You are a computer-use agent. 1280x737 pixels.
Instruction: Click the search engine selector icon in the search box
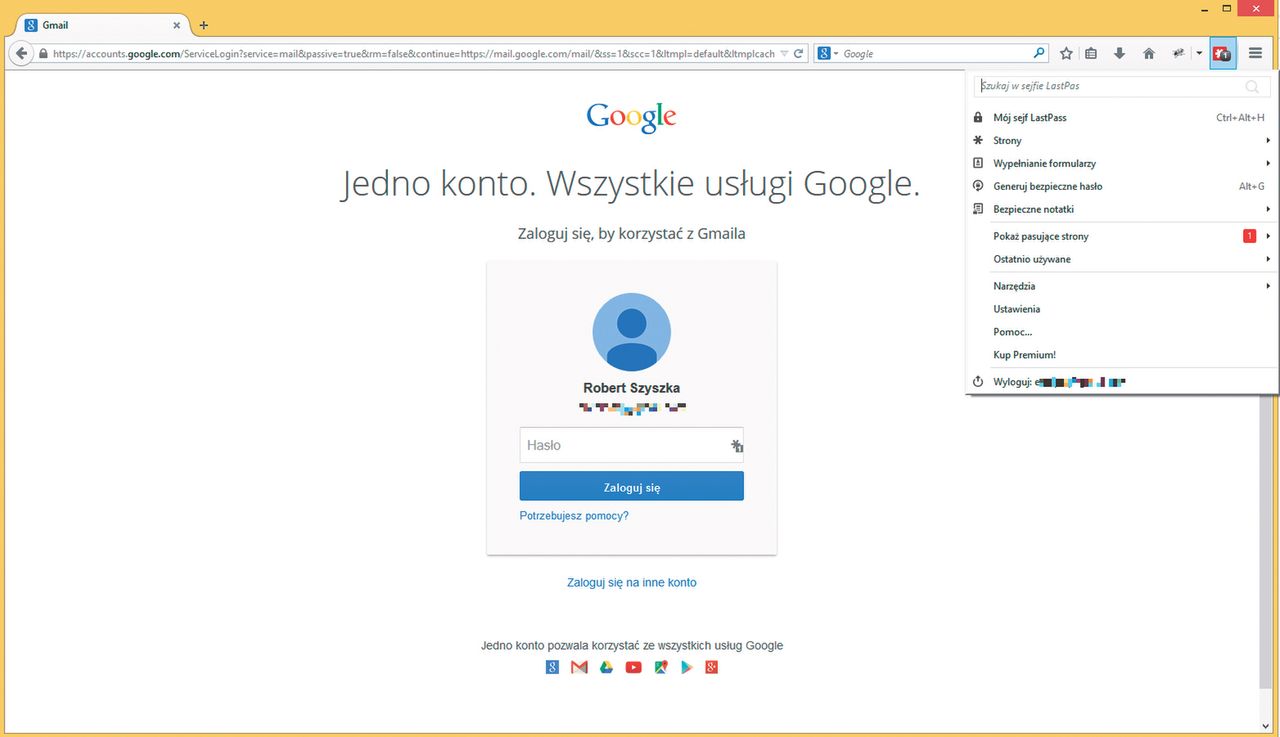click(x=826, y=54)
